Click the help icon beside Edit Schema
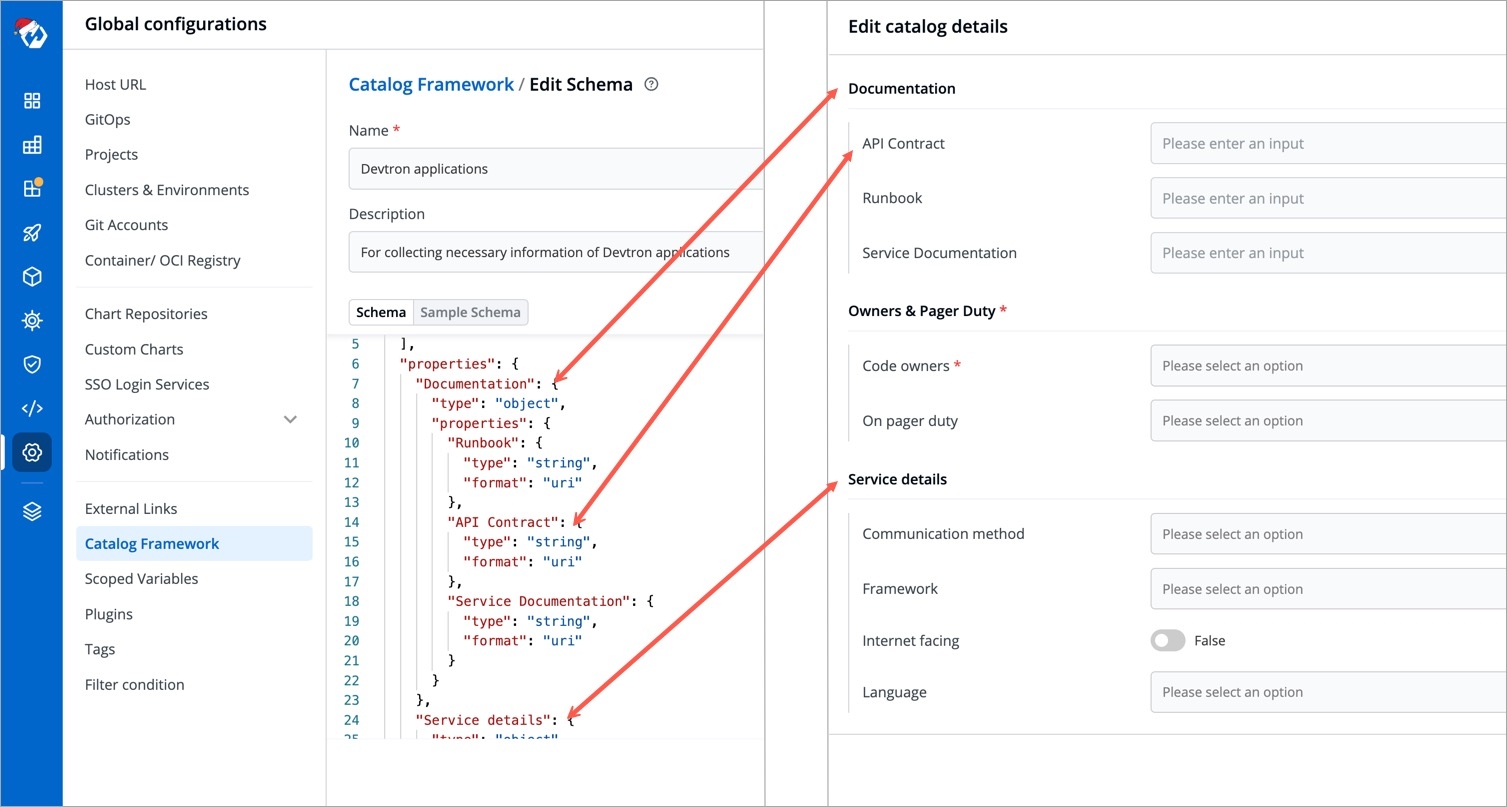This screenshot has height=807, width=1507. (x=651, y=85)
